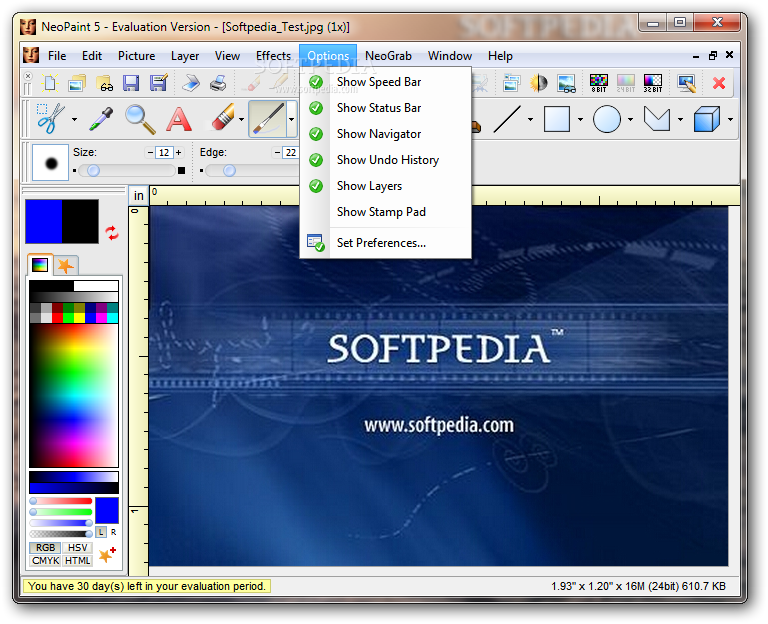Image resolution: width=768 pixels, height=624 pixels.
Task: Click the Scanner icon
Action: tap(191, 83)
